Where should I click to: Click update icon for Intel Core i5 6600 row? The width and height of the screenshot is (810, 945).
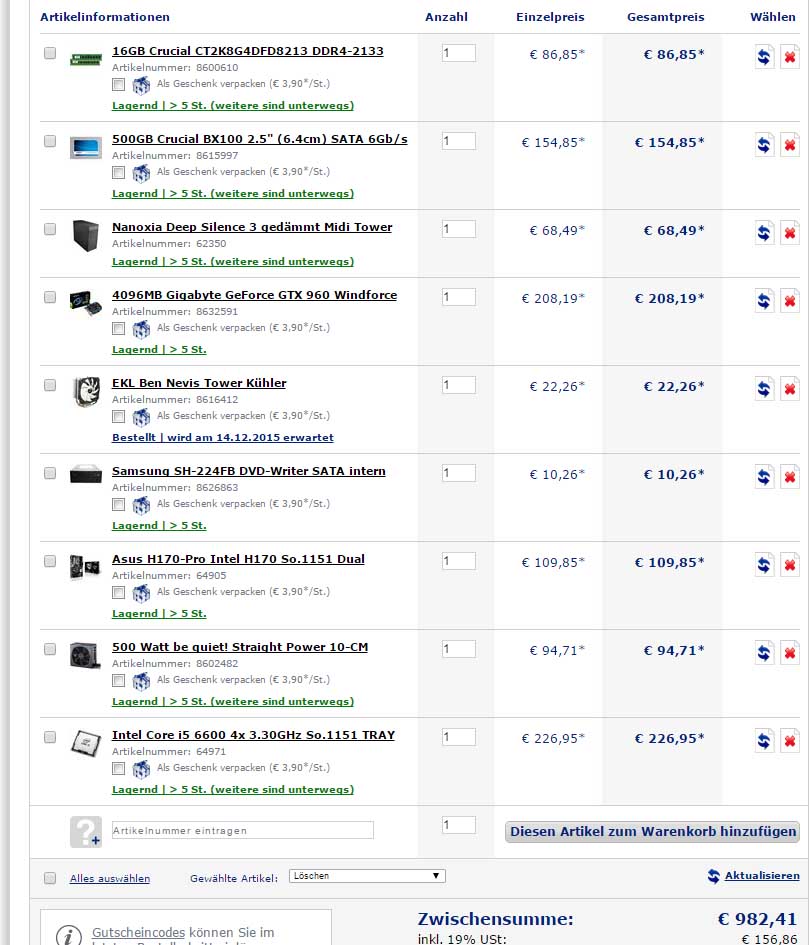tap(764, 741)
